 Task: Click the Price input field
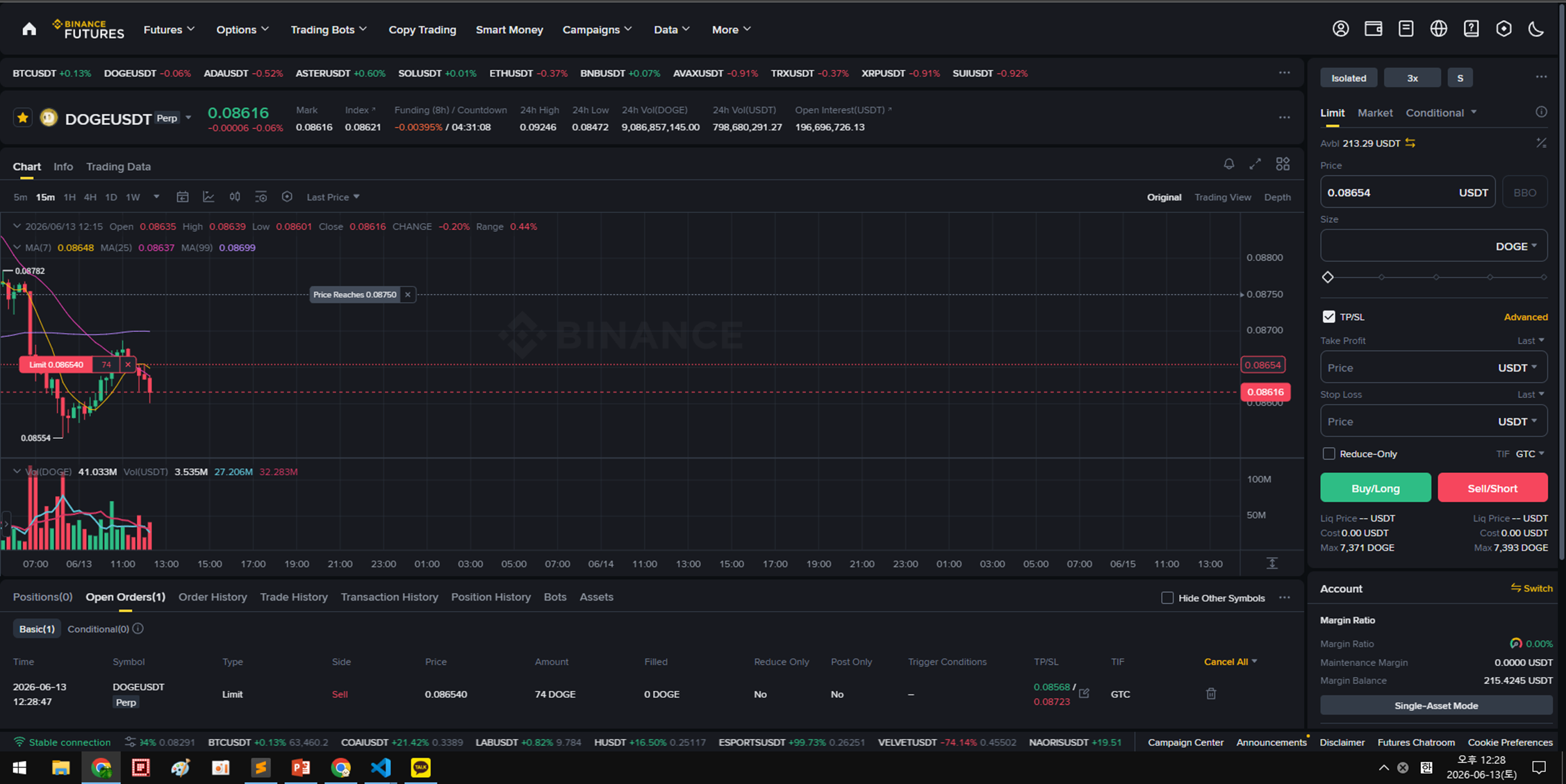coord(1408,192)
